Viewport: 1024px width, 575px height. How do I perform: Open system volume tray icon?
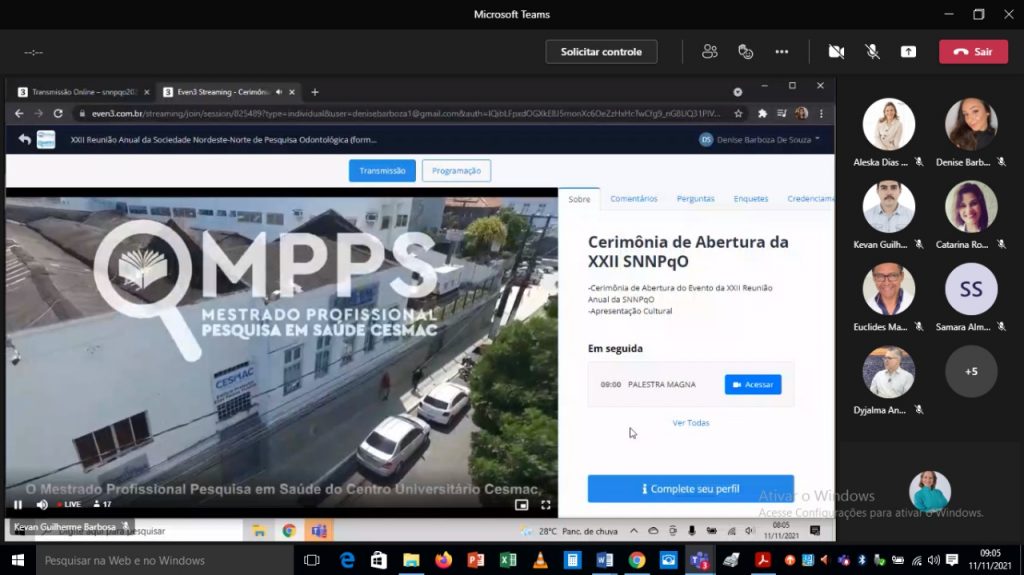(x=934, y=560)
